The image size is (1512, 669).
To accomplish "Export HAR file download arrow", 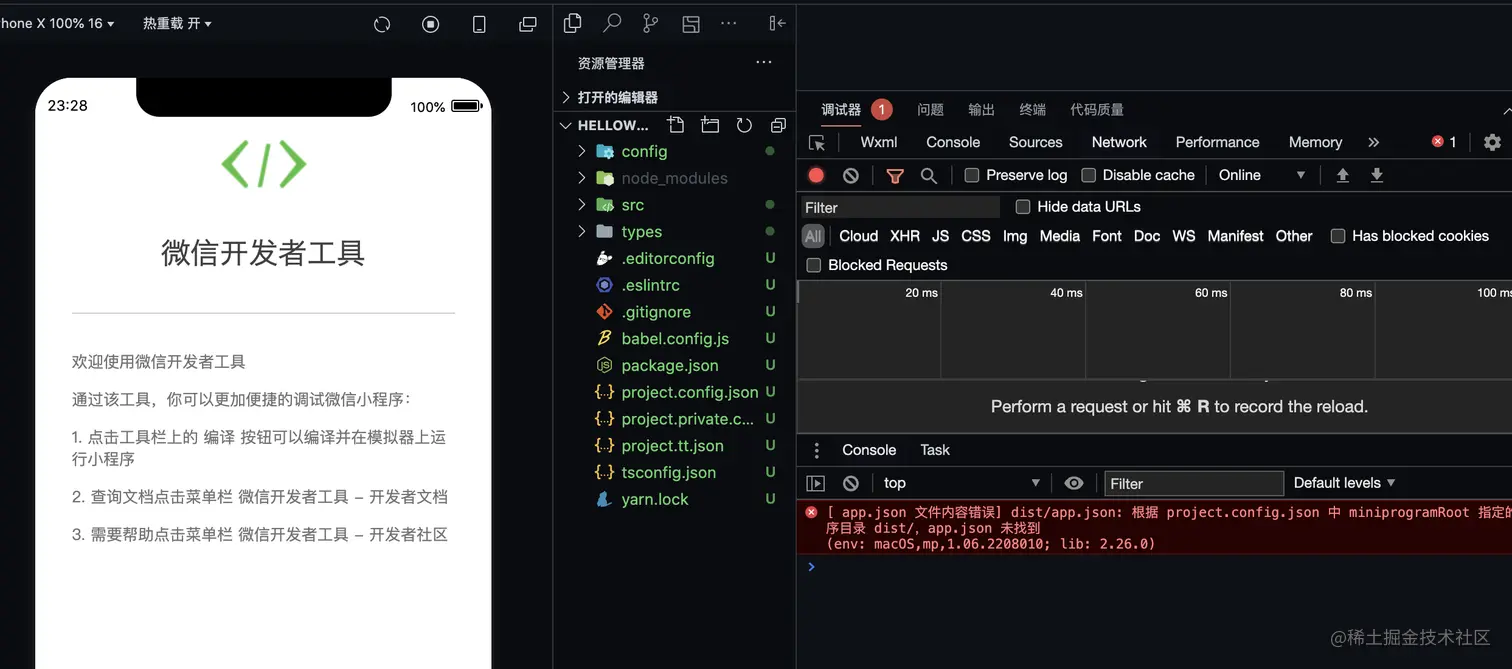I will [x=1377, y=175].
